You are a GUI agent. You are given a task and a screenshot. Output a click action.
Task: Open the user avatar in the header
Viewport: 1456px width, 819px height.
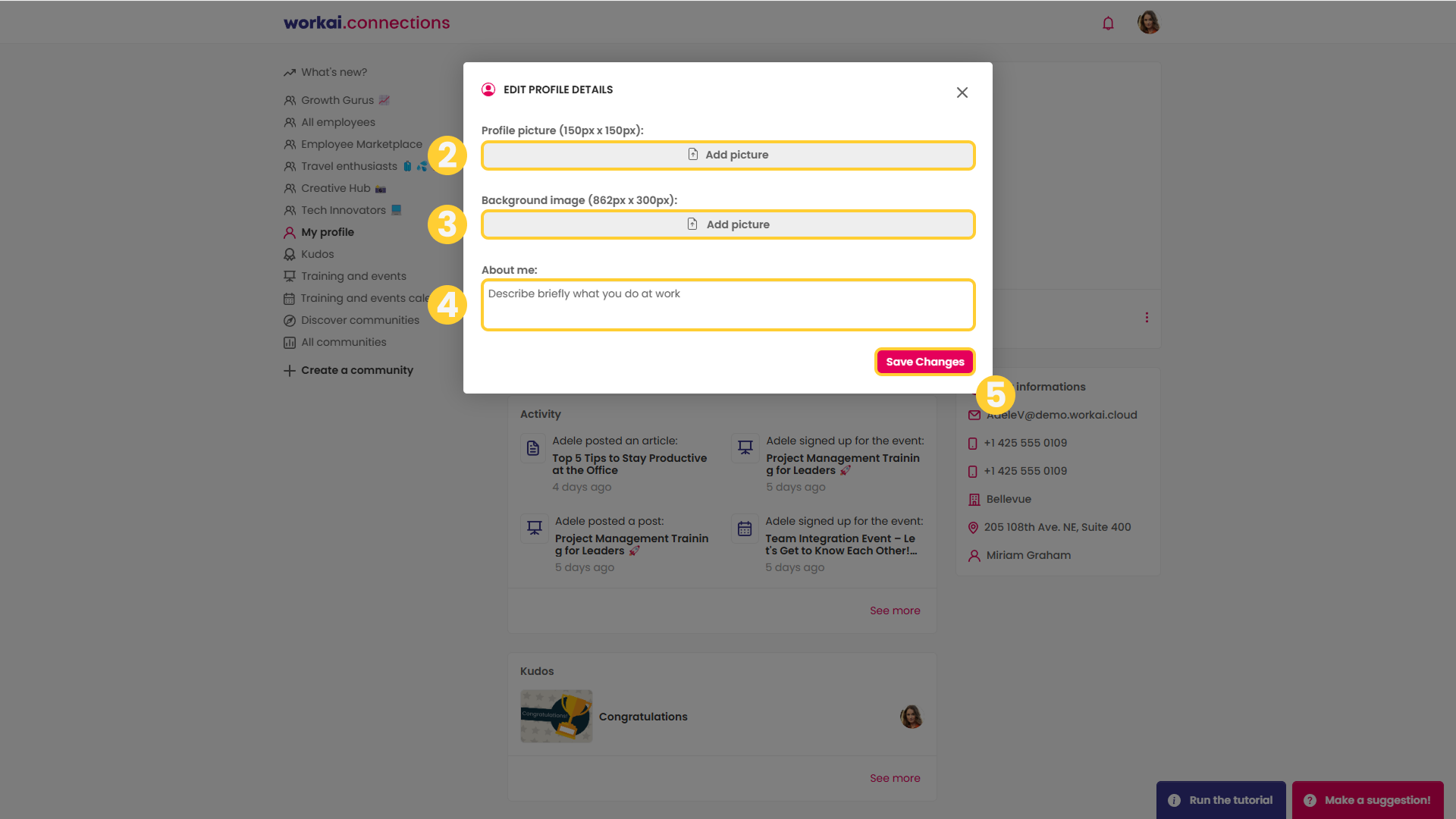[x=1148, y=22]
